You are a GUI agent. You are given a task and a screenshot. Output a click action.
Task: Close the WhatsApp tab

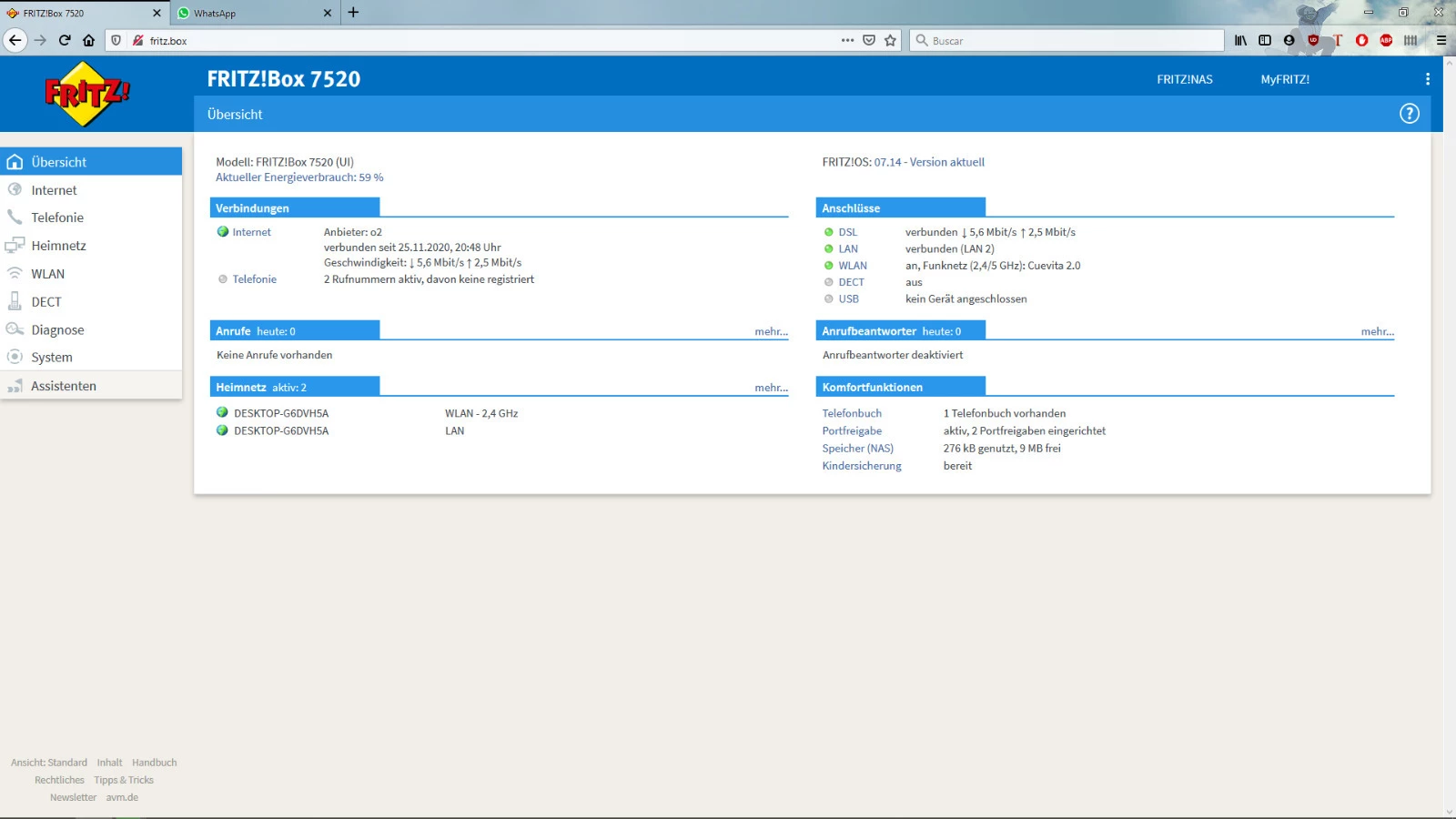pyautogui.click(x=328, y=13)
